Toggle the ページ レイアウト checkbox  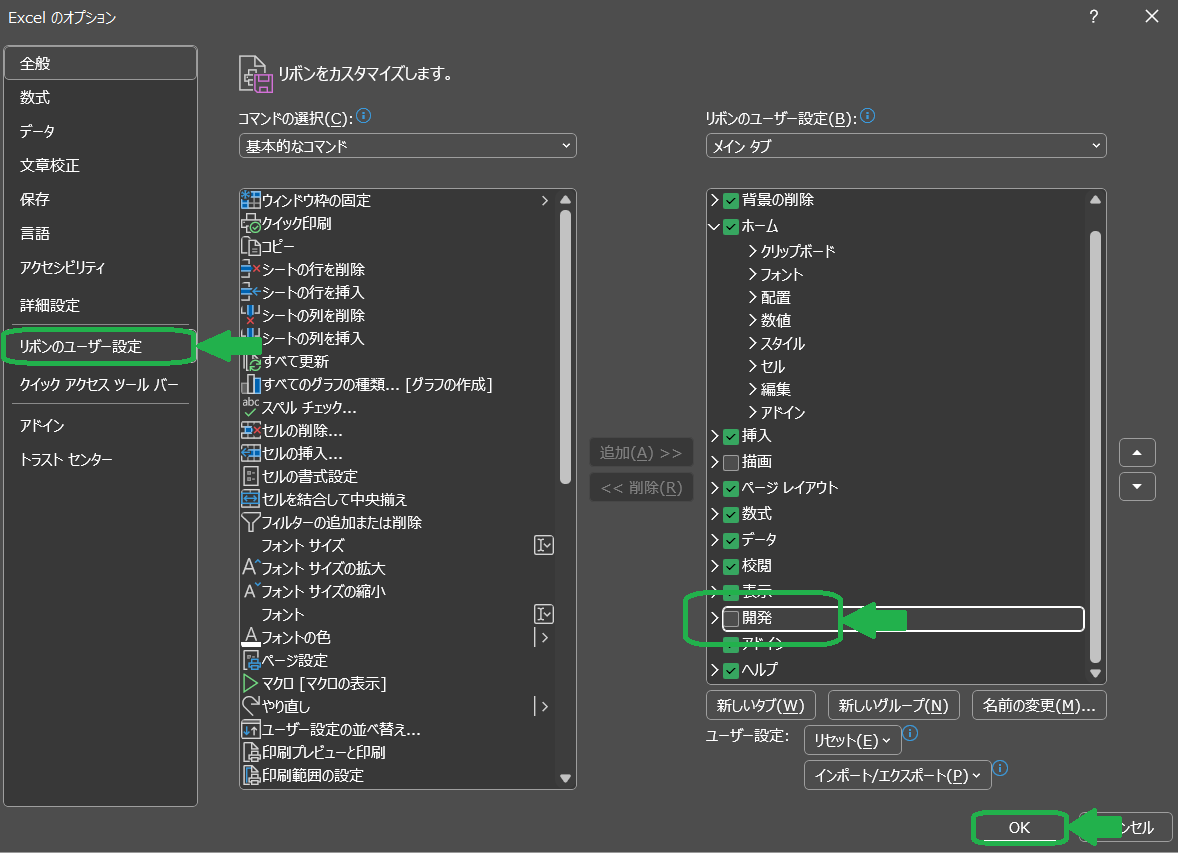coord(731,489)
